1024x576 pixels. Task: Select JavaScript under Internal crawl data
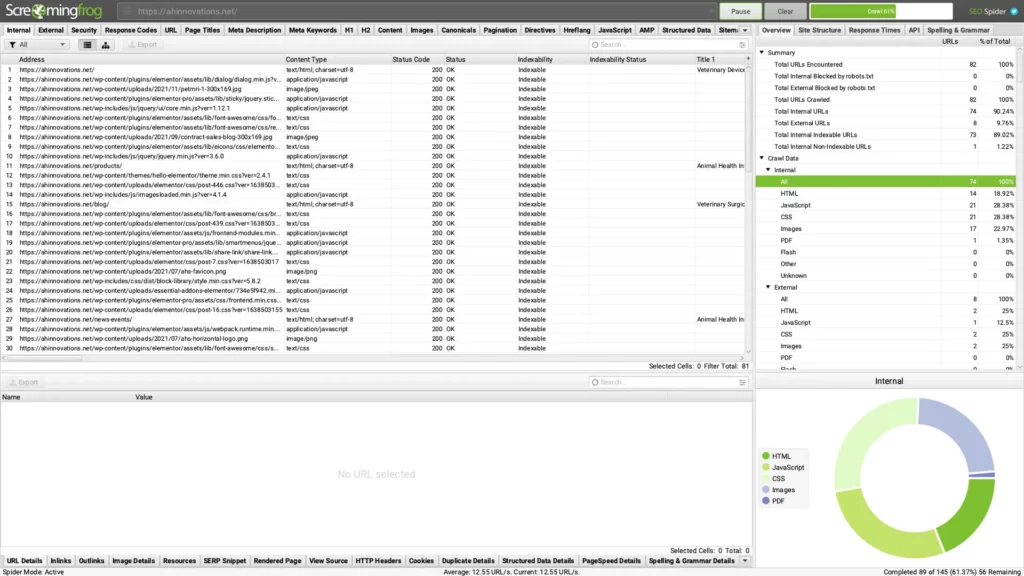795,205
